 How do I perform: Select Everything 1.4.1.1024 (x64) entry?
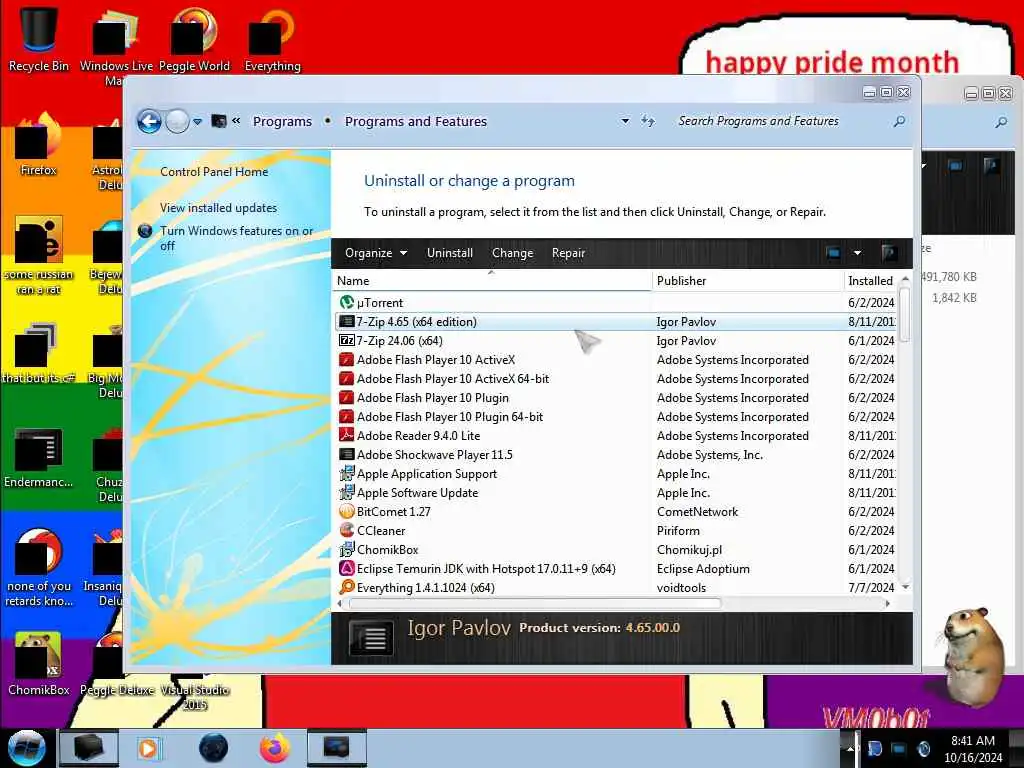pyautogui.click(x=616, y=588)
